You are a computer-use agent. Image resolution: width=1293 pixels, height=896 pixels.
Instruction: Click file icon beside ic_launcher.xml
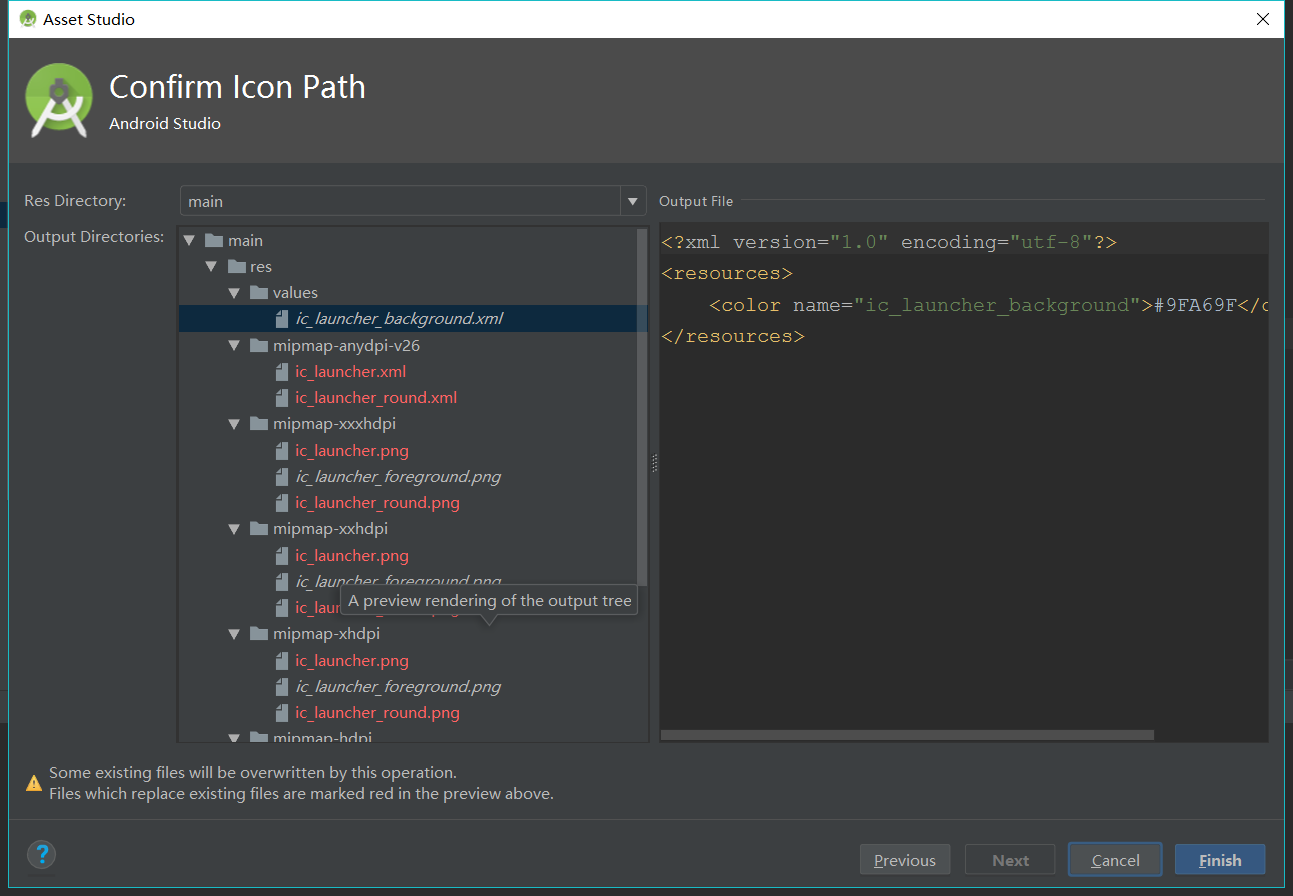click(281, 371)
